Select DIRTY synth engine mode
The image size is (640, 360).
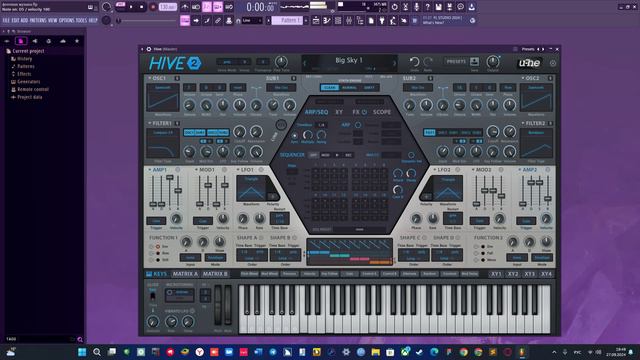click(369, 88)
